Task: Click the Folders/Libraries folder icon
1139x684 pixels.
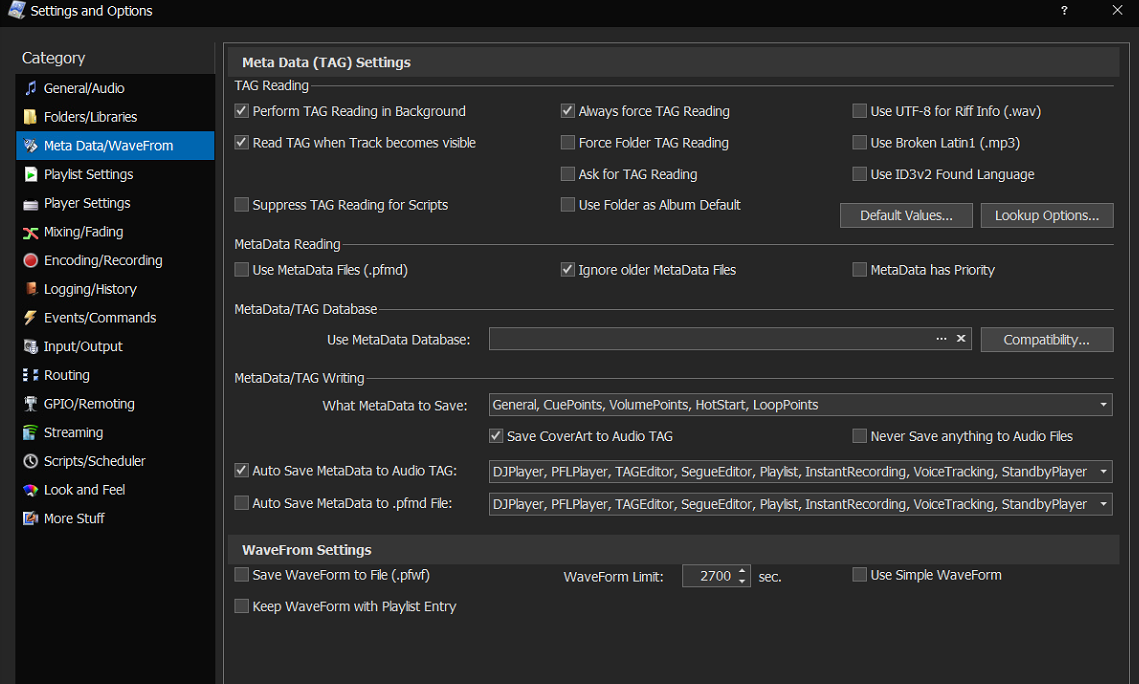Action: pos(31,117)
